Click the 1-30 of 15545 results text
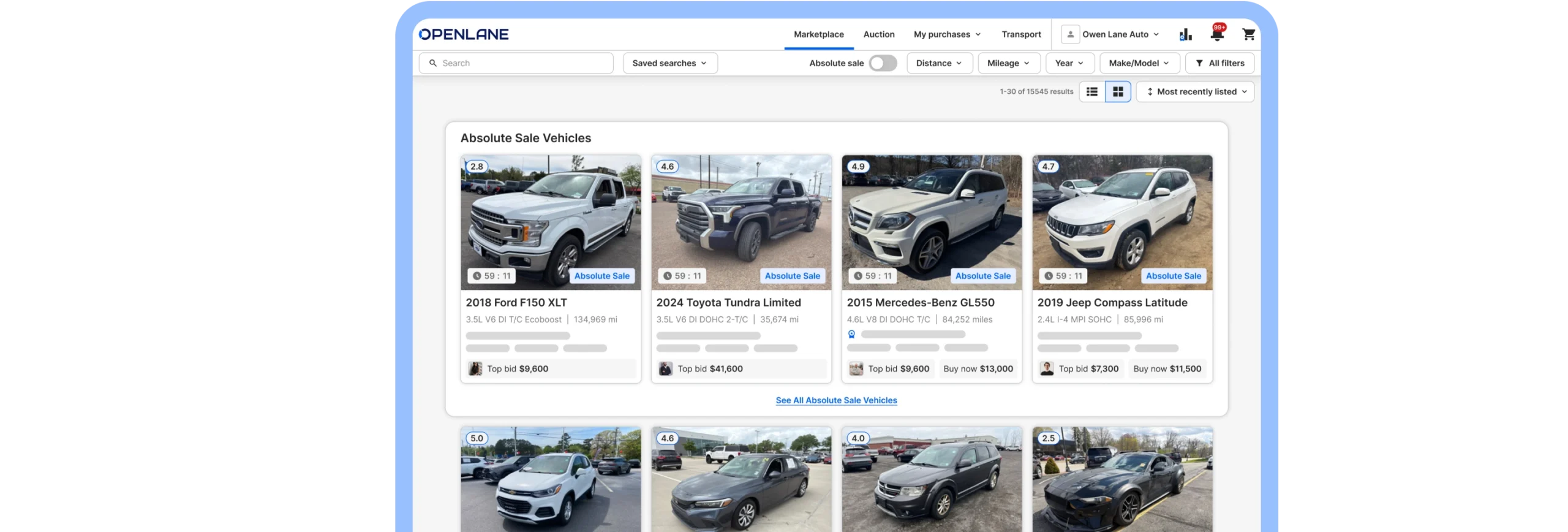The width and height of the screenshot is (1568, 532). 1036,92
